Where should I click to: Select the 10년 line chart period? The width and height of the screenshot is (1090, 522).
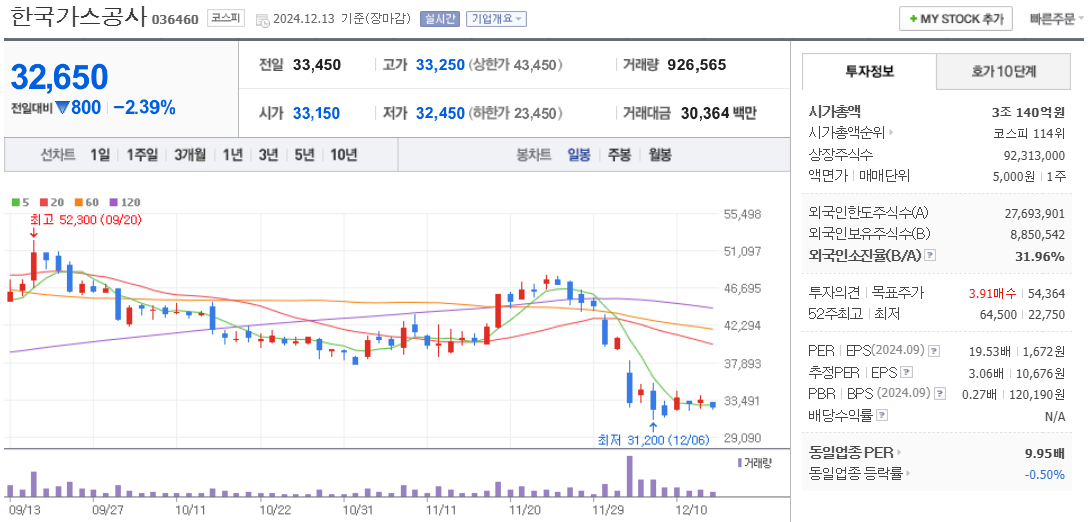click(343, 155)
